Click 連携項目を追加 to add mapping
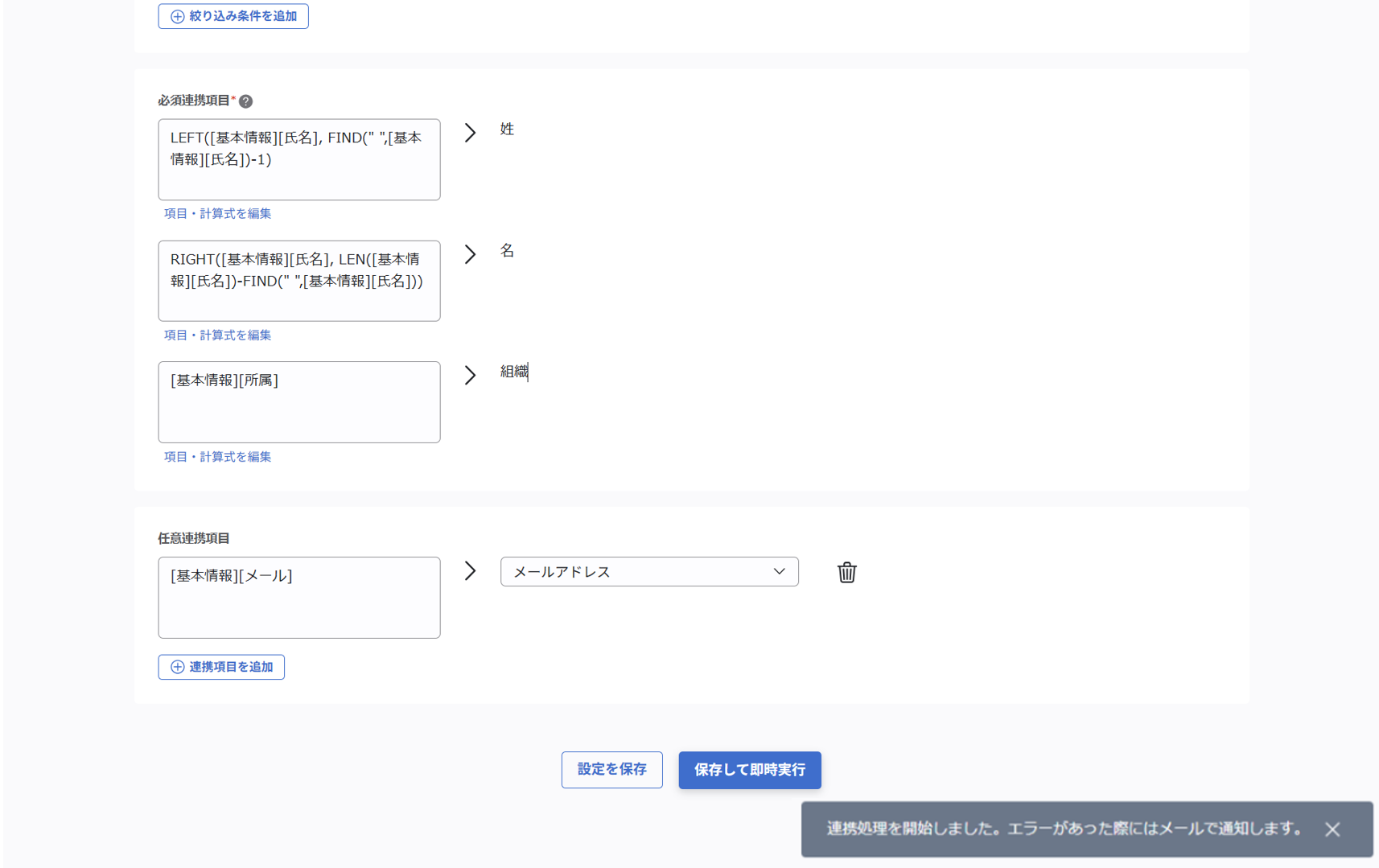The height and width of the screenshot is (868, 1379). [221, 667]
